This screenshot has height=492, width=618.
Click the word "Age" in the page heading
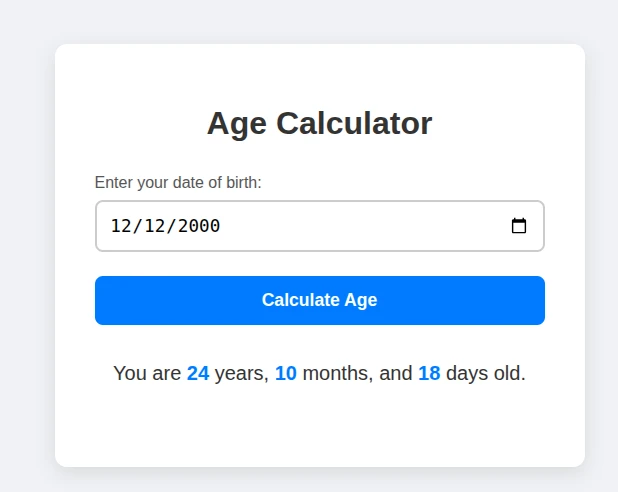(237, 123)
